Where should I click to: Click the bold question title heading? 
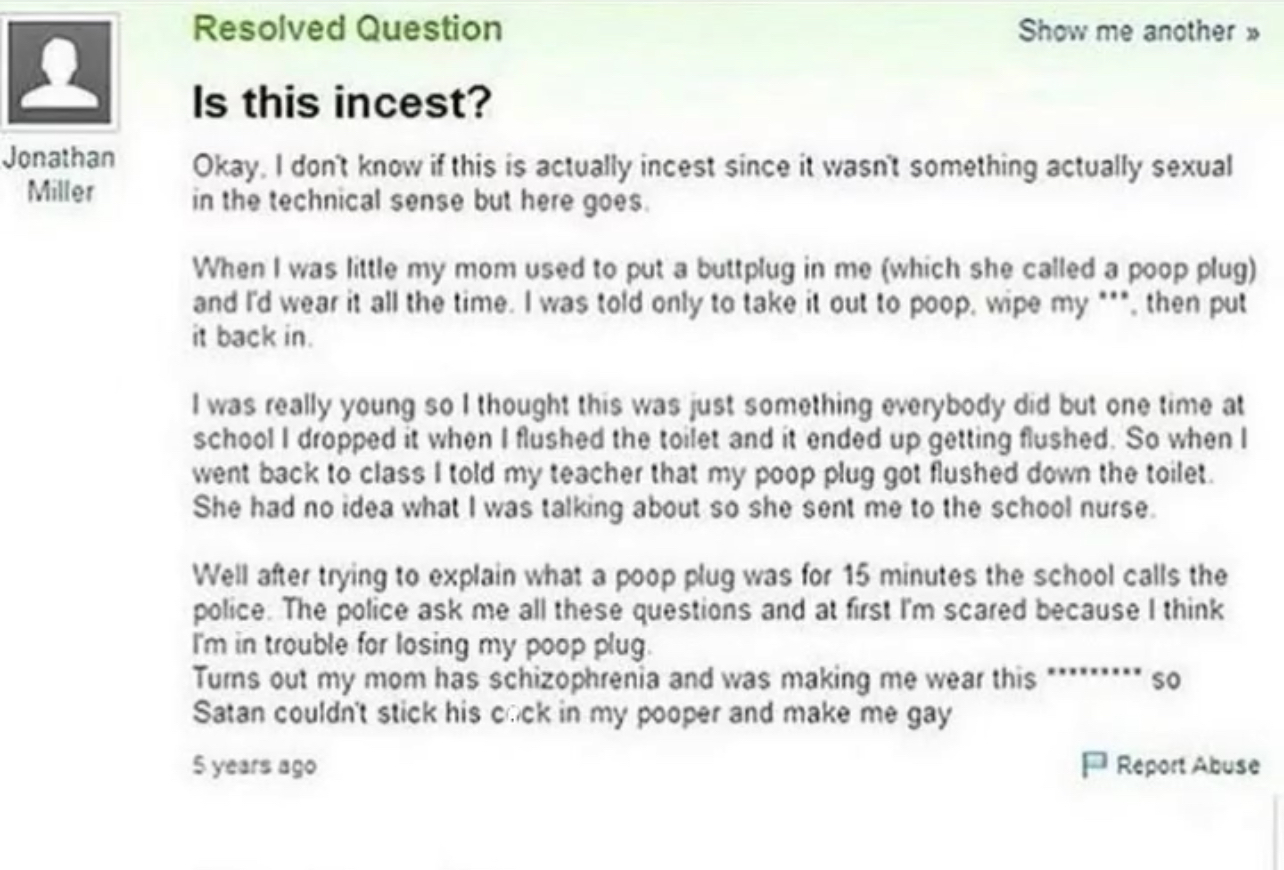(x=341, y=101)
